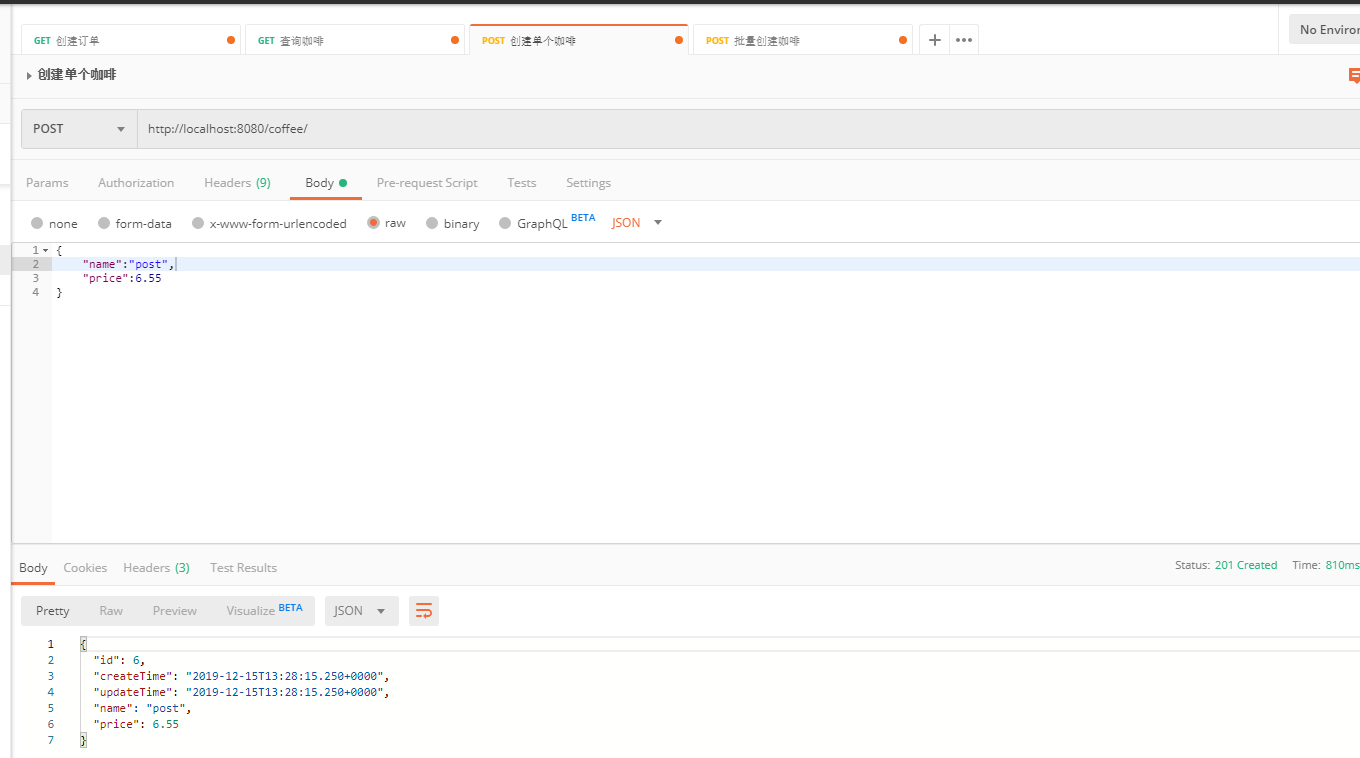The width and height of the screenshot is (1360, 758).
Task: Select the binary body type
Action: 432,224
